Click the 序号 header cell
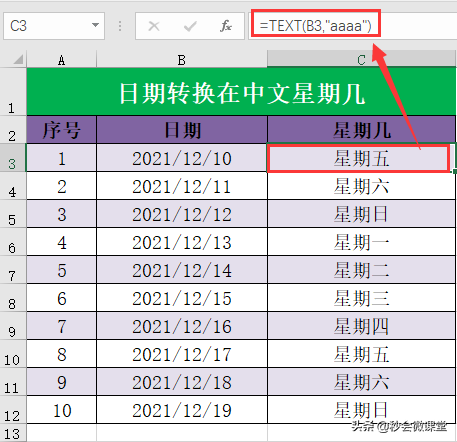The width and height of the screenshot is (457, 442). pyautogui.click(x=62, y=130)
